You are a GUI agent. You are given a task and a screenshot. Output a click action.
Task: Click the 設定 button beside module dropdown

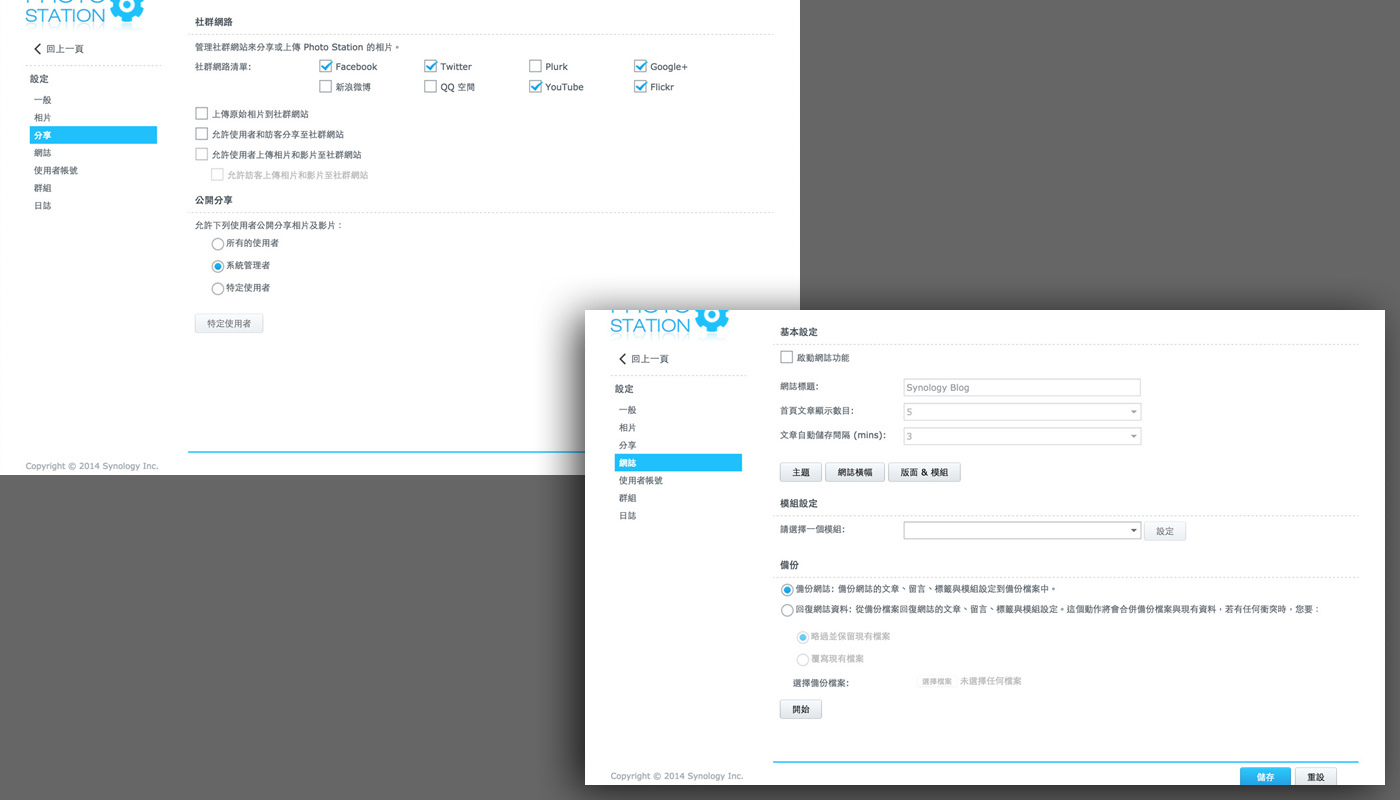click(1165, 531)
